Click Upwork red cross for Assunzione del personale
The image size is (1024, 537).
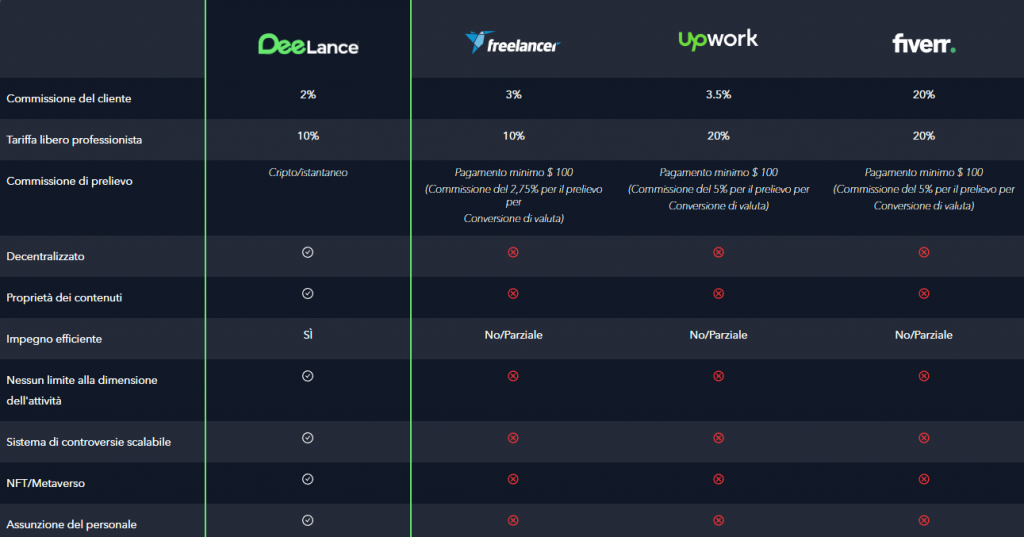718,520
